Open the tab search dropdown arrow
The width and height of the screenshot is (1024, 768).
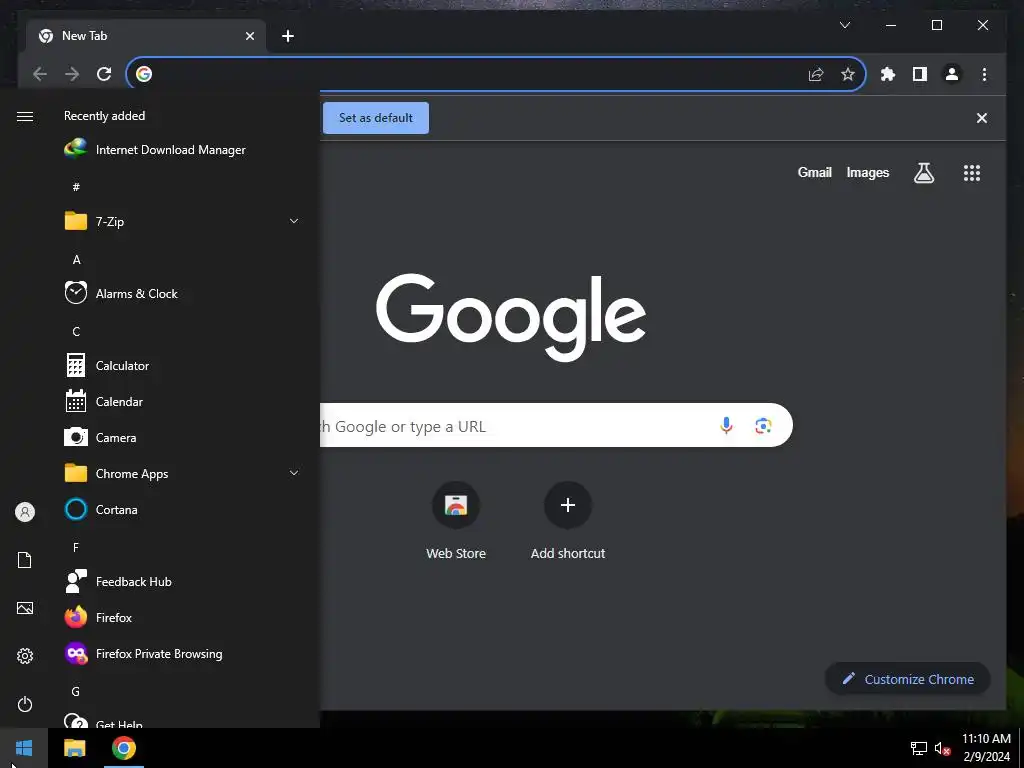tap(844, 25)
